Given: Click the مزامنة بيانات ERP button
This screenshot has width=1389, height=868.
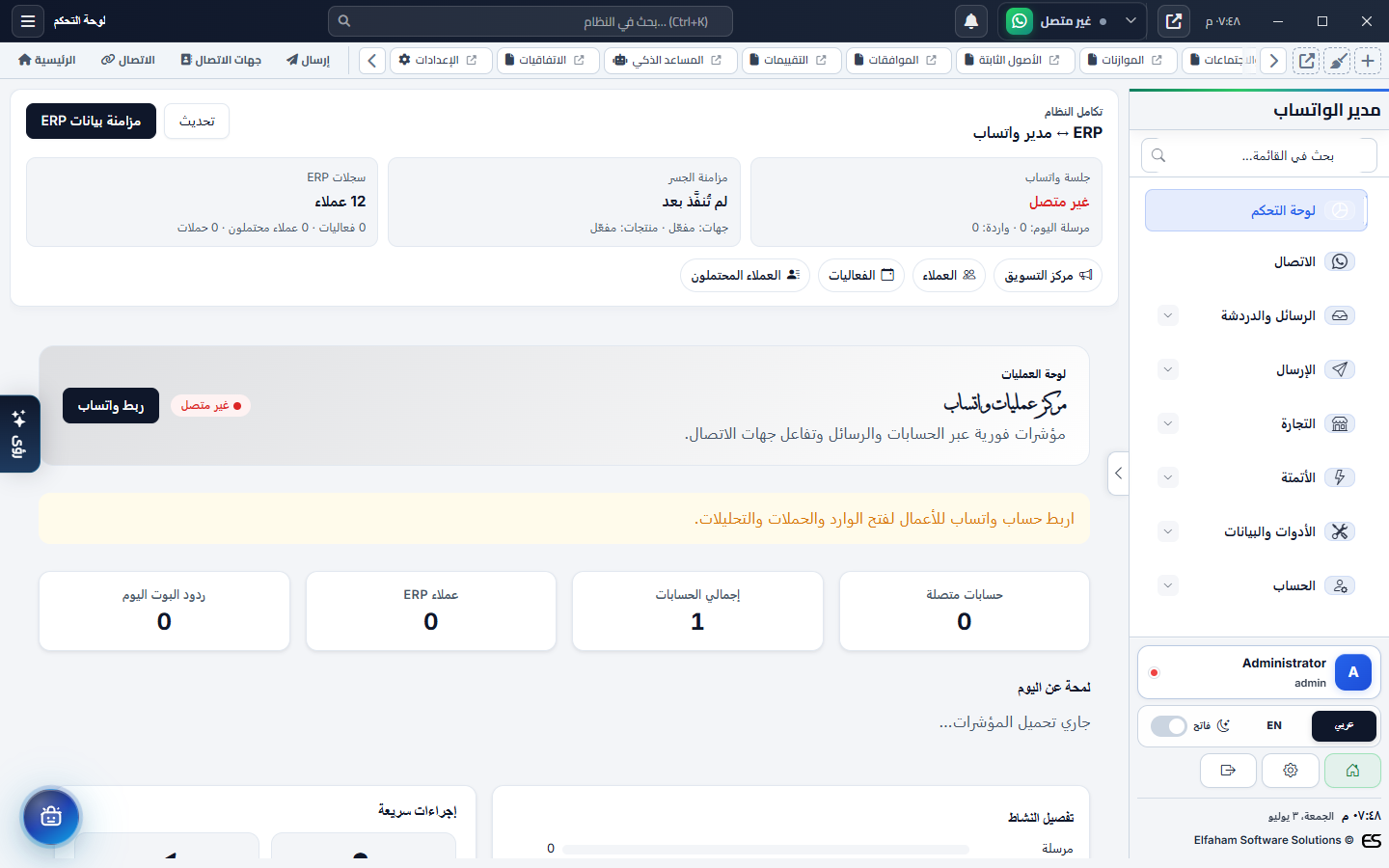Looking at the screenshot, I should 91,121.
